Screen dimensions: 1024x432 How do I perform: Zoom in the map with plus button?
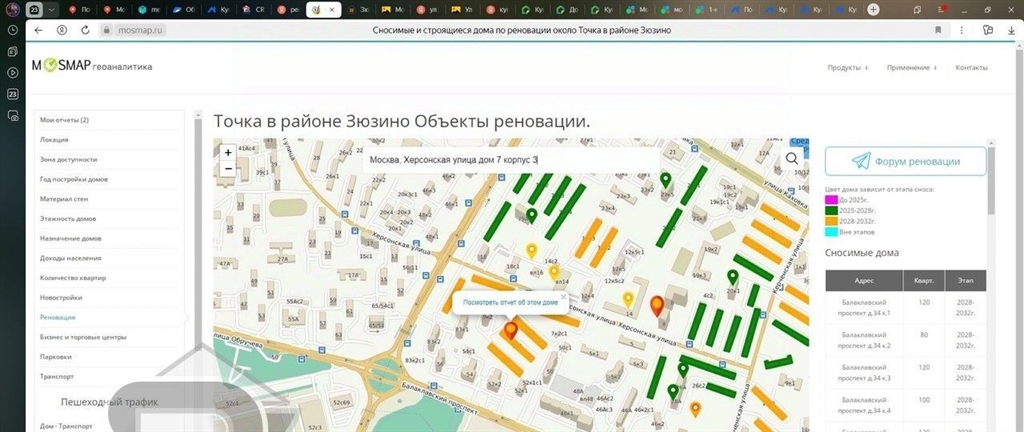click(229, 153)
